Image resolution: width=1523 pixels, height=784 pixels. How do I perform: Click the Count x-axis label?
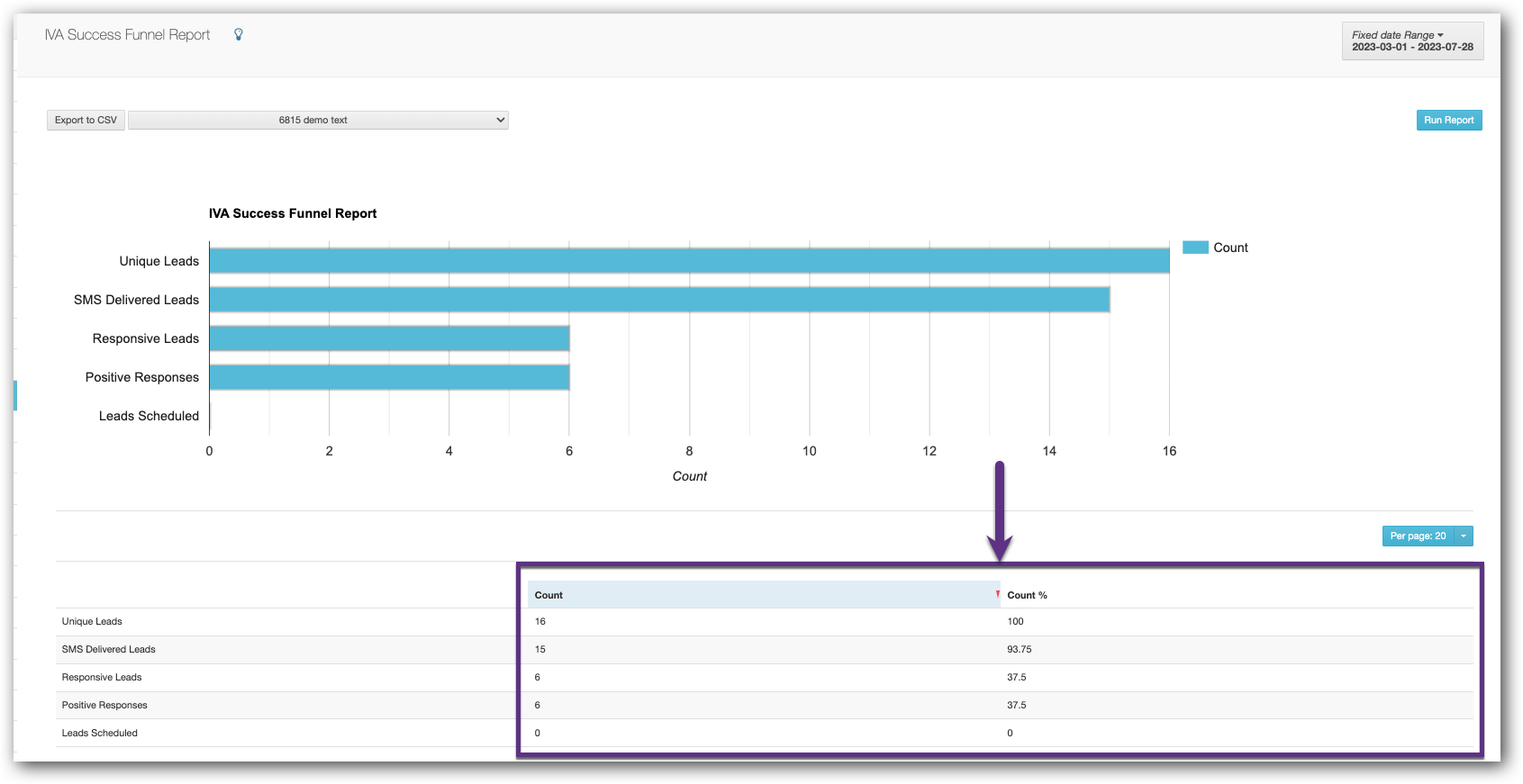coord(690,476)
